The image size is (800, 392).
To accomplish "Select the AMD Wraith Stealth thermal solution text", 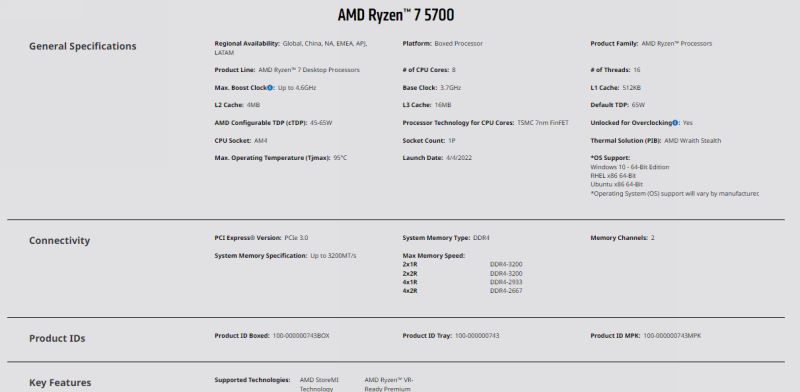I will (x=692, y=140).
